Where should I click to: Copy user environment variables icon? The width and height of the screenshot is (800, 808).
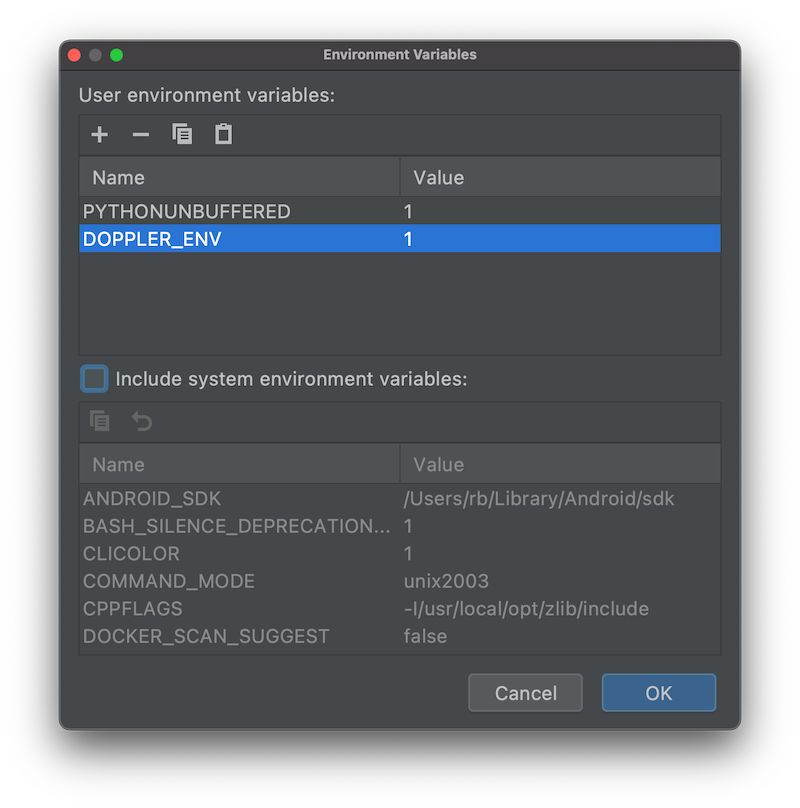coord(182,134)
